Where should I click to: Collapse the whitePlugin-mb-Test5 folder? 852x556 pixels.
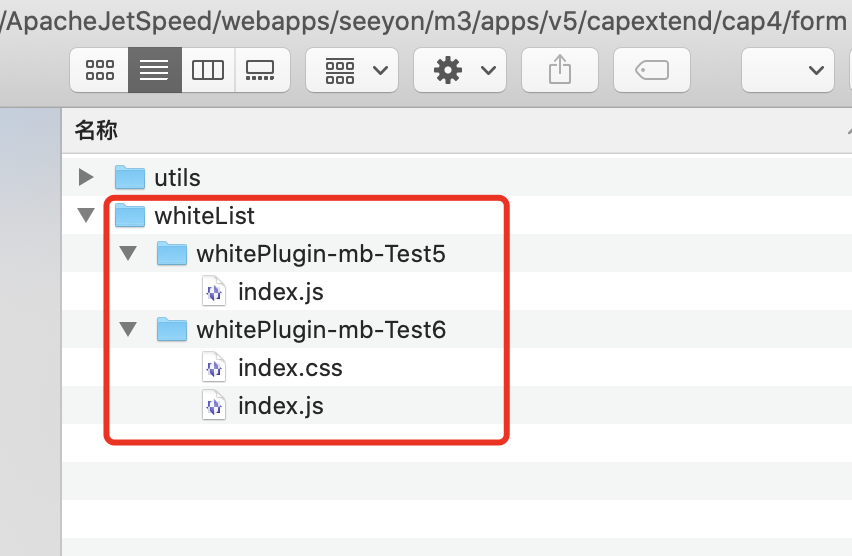128,254
